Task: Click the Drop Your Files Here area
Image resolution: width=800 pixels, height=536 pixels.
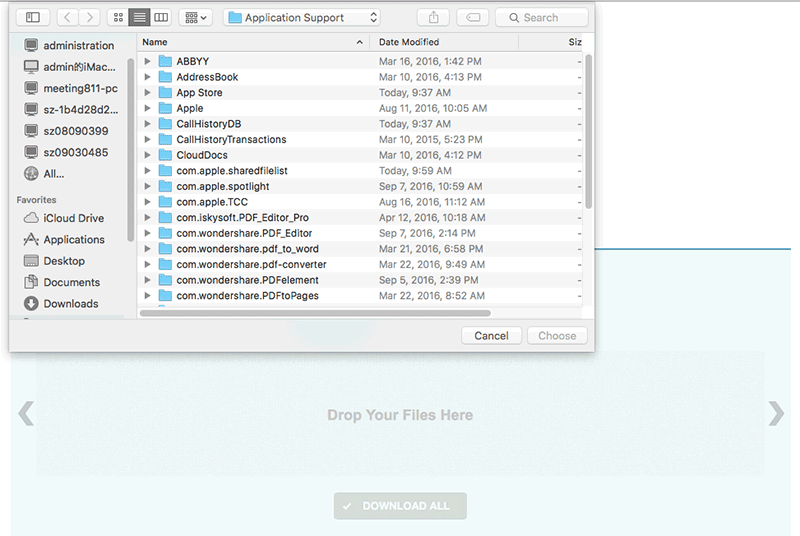Action: coord(400,414)
